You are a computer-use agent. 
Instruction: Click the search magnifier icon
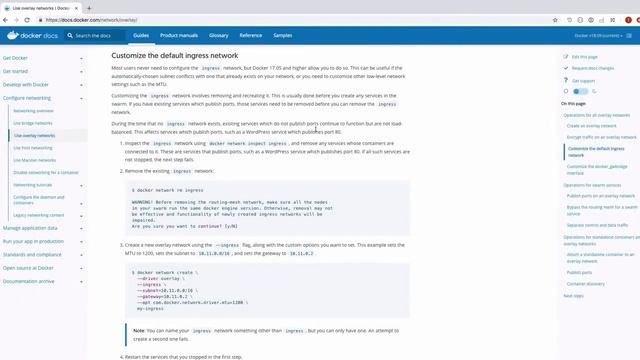pyautogui.click(x=70, y=36)
